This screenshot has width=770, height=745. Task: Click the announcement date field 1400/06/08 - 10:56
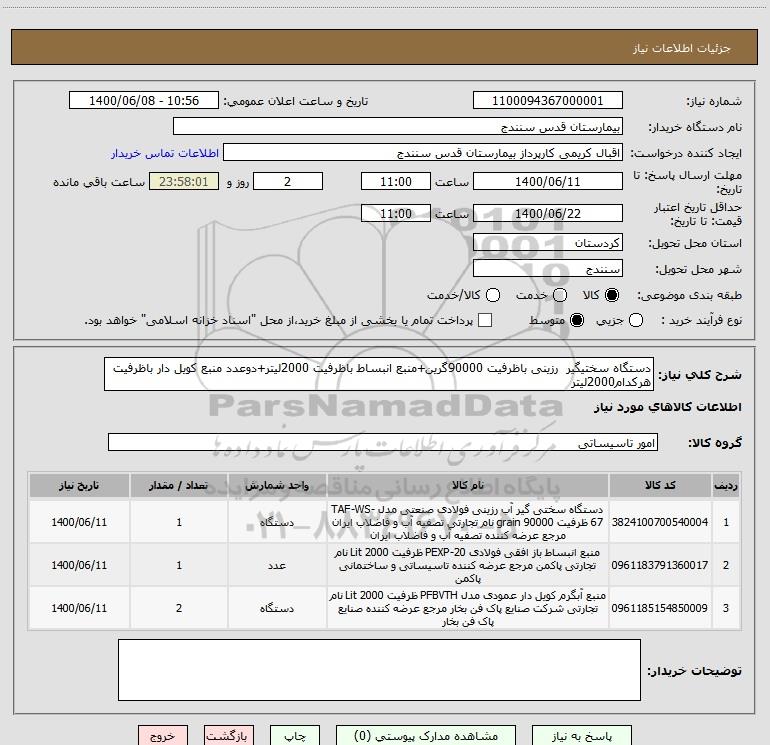144,101
